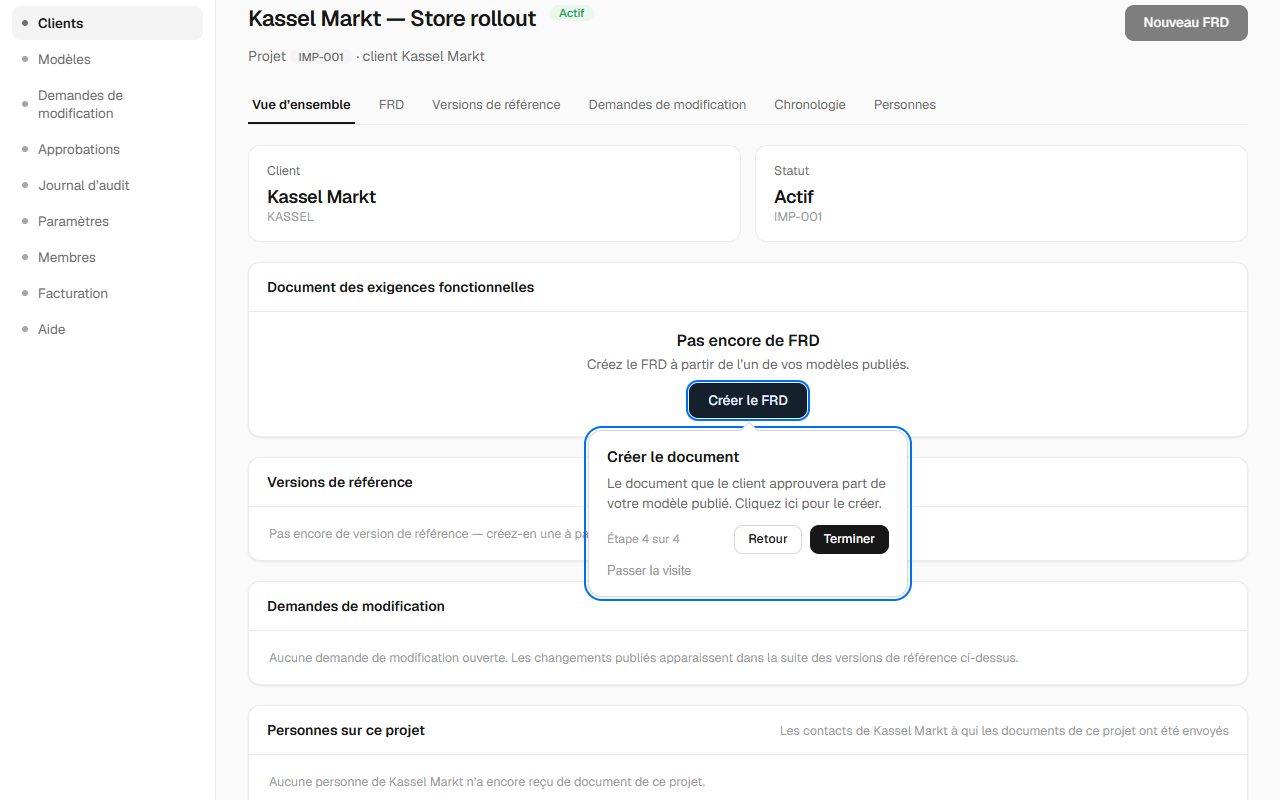Click 'Kassel Markt — Store rollout' page title
The width and height of the screenshot is (1280, 800).
coord(392,18)
